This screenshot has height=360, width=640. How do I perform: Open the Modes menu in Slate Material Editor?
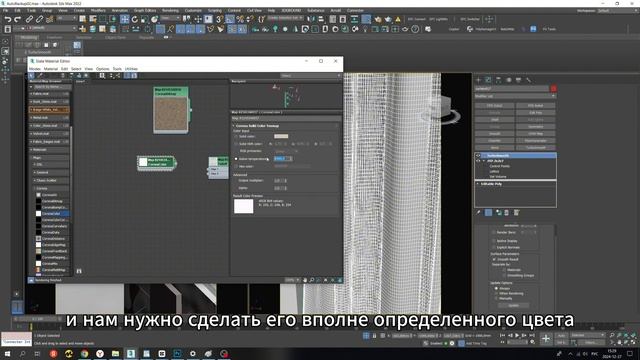tap(35, 69)
